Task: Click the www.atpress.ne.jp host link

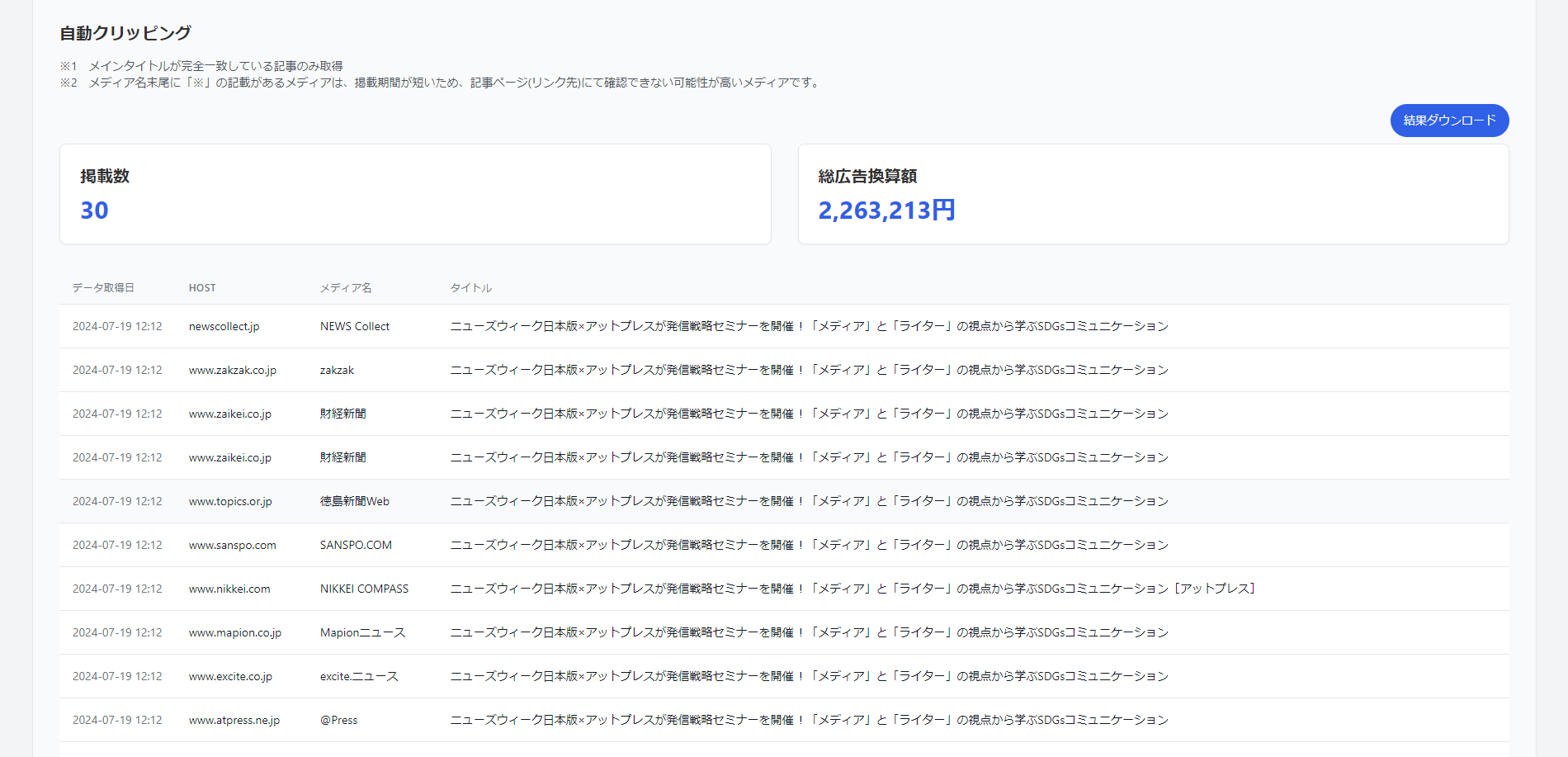Action: (234, 720)
